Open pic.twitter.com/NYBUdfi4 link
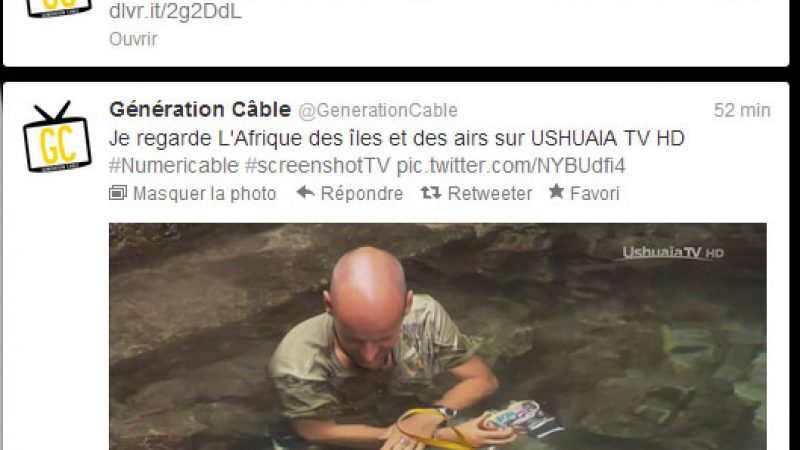800x450 pixels. pos(511,166)
